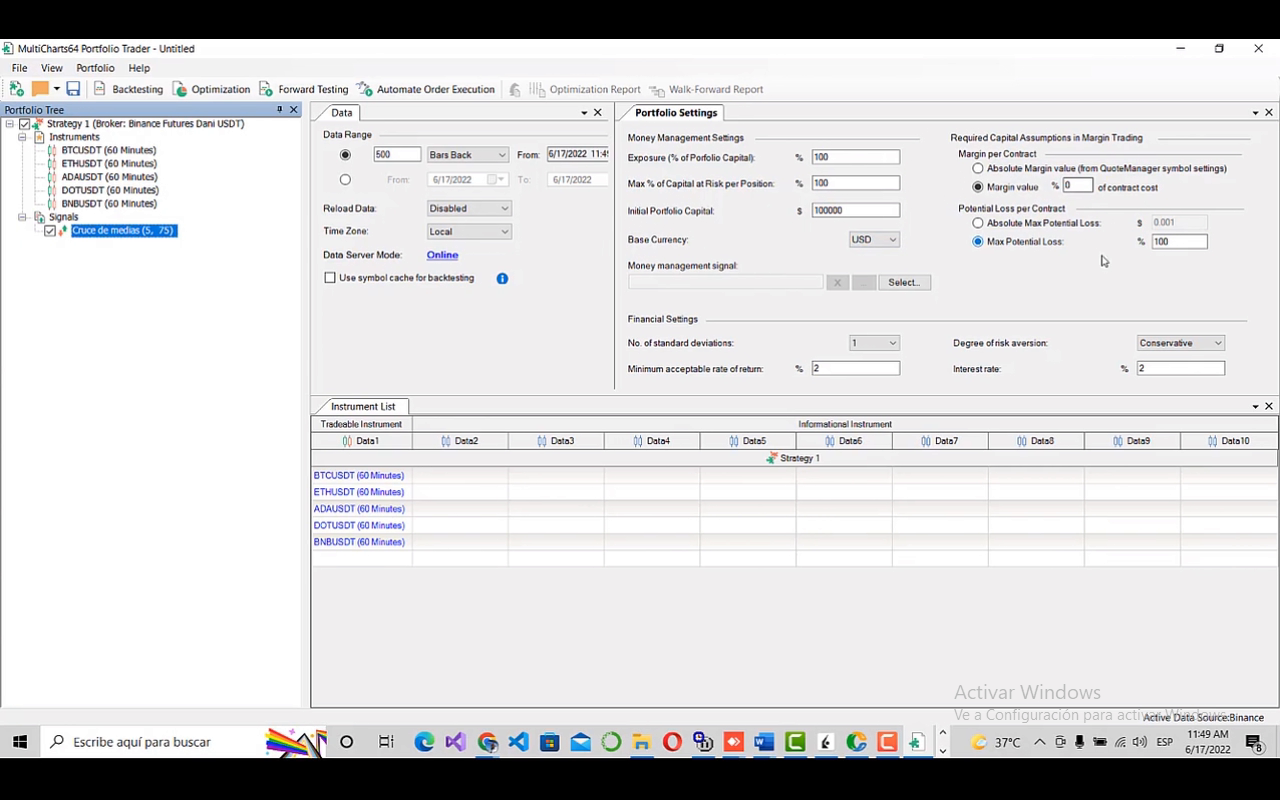Click the Exposure percent input field
This screenshot has height=800, width=1280.
coord(856,157)
